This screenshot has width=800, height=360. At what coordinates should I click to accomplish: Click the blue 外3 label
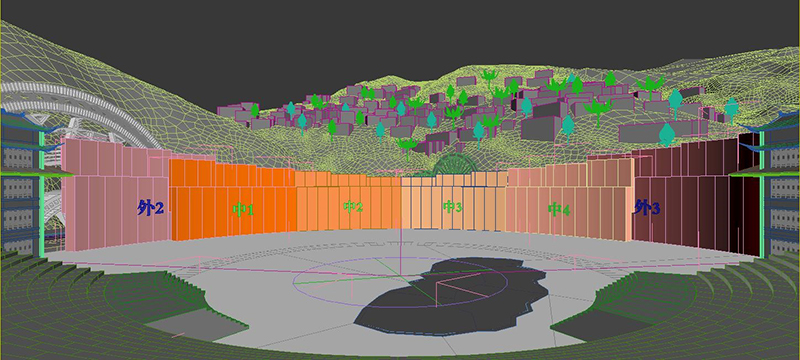[647, 208]
